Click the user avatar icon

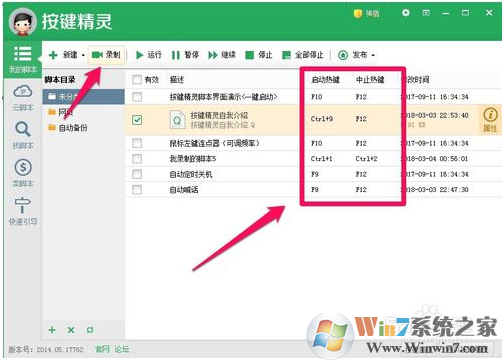click(x=23, y=22)
